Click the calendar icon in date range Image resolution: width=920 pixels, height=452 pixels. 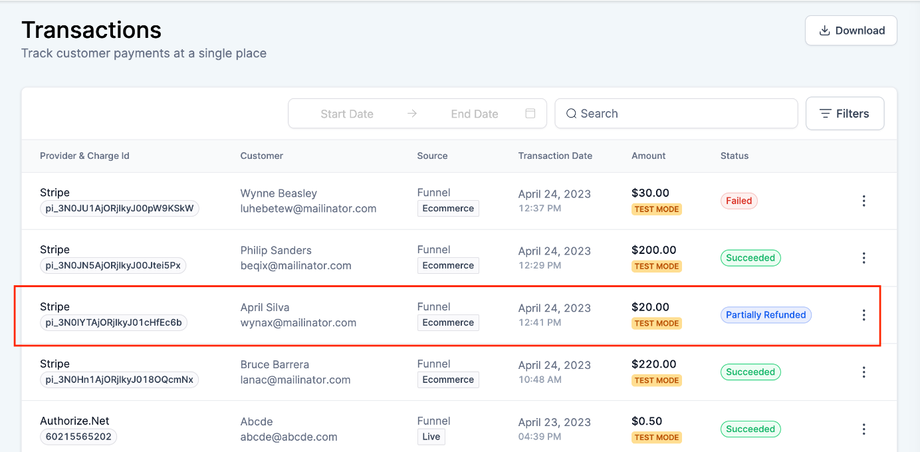point(531,114)
